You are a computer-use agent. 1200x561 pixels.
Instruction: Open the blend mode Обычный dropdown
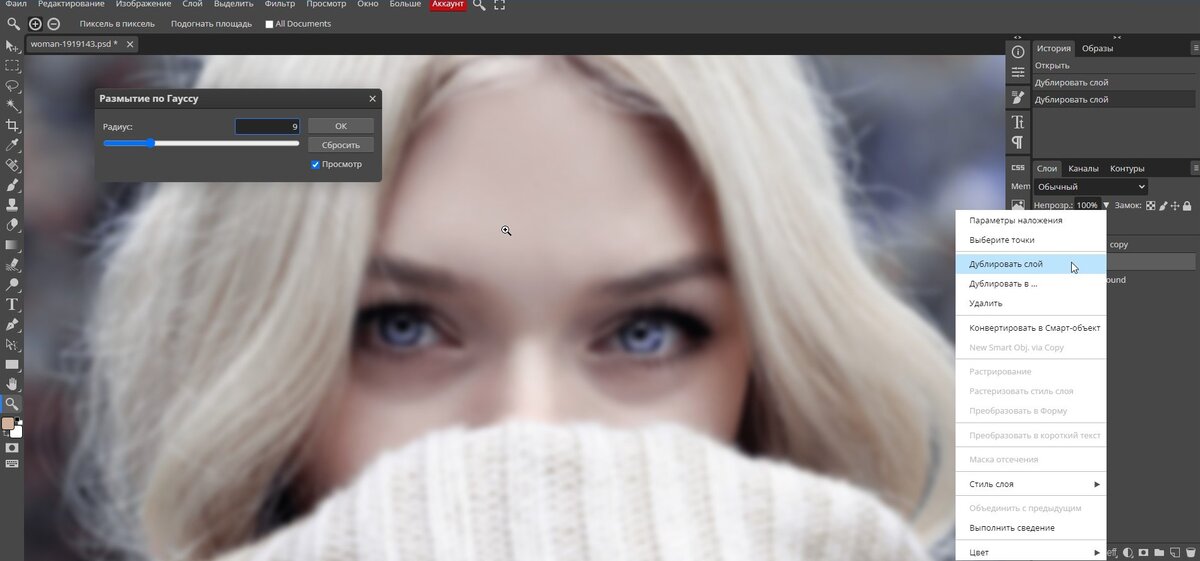(1091, 187)
